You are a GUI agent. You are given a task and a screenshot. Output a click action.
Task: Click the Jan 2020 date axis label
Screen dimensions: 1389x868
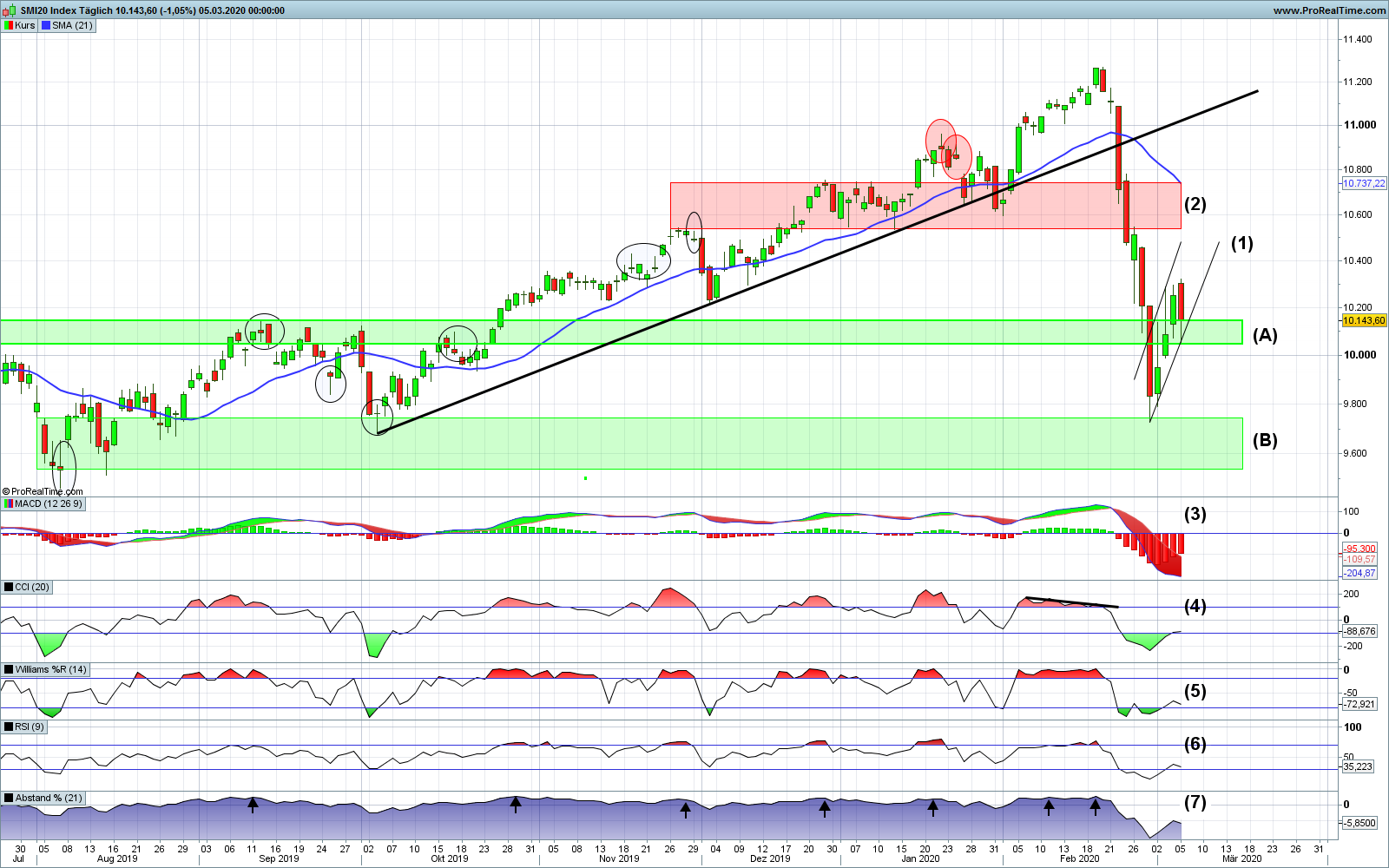pyautogui.click(x=920, y=858)
